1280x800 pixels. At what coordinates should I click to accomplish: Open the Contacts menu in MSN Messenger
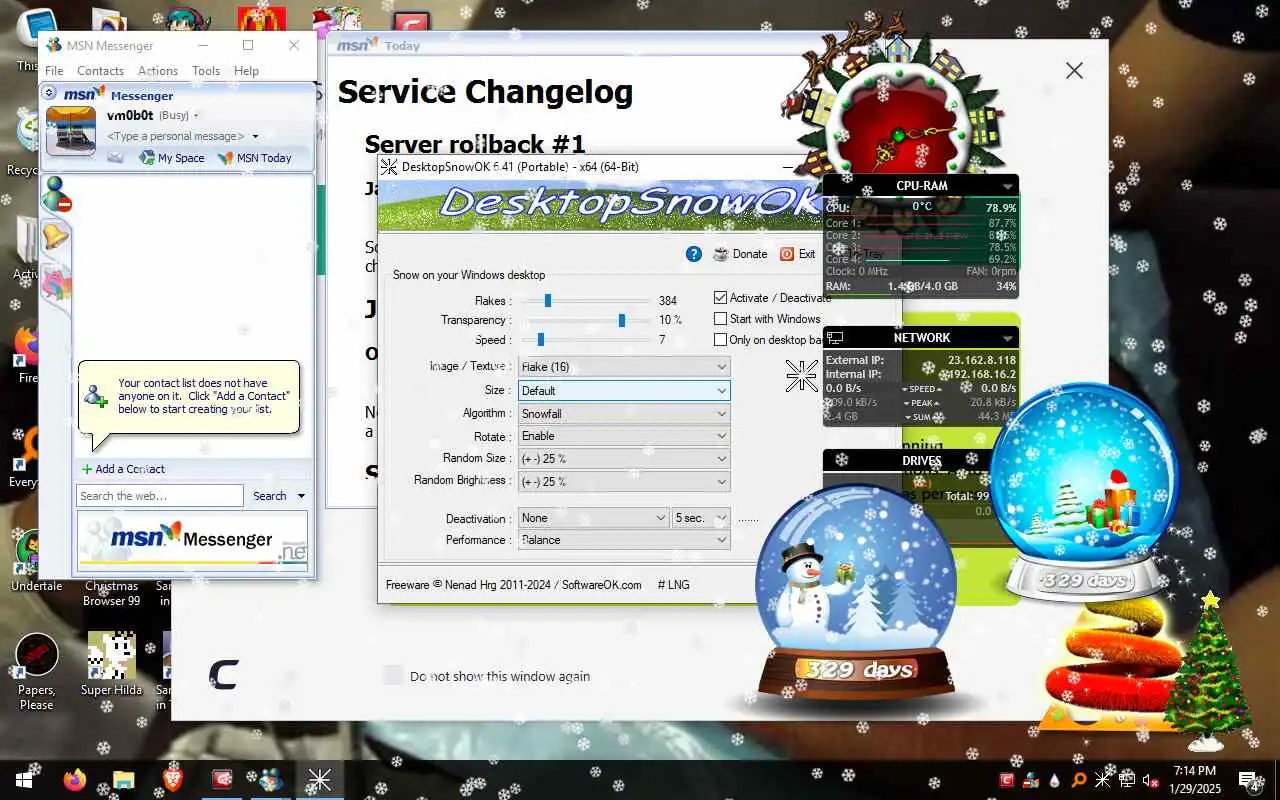(100, 71)
